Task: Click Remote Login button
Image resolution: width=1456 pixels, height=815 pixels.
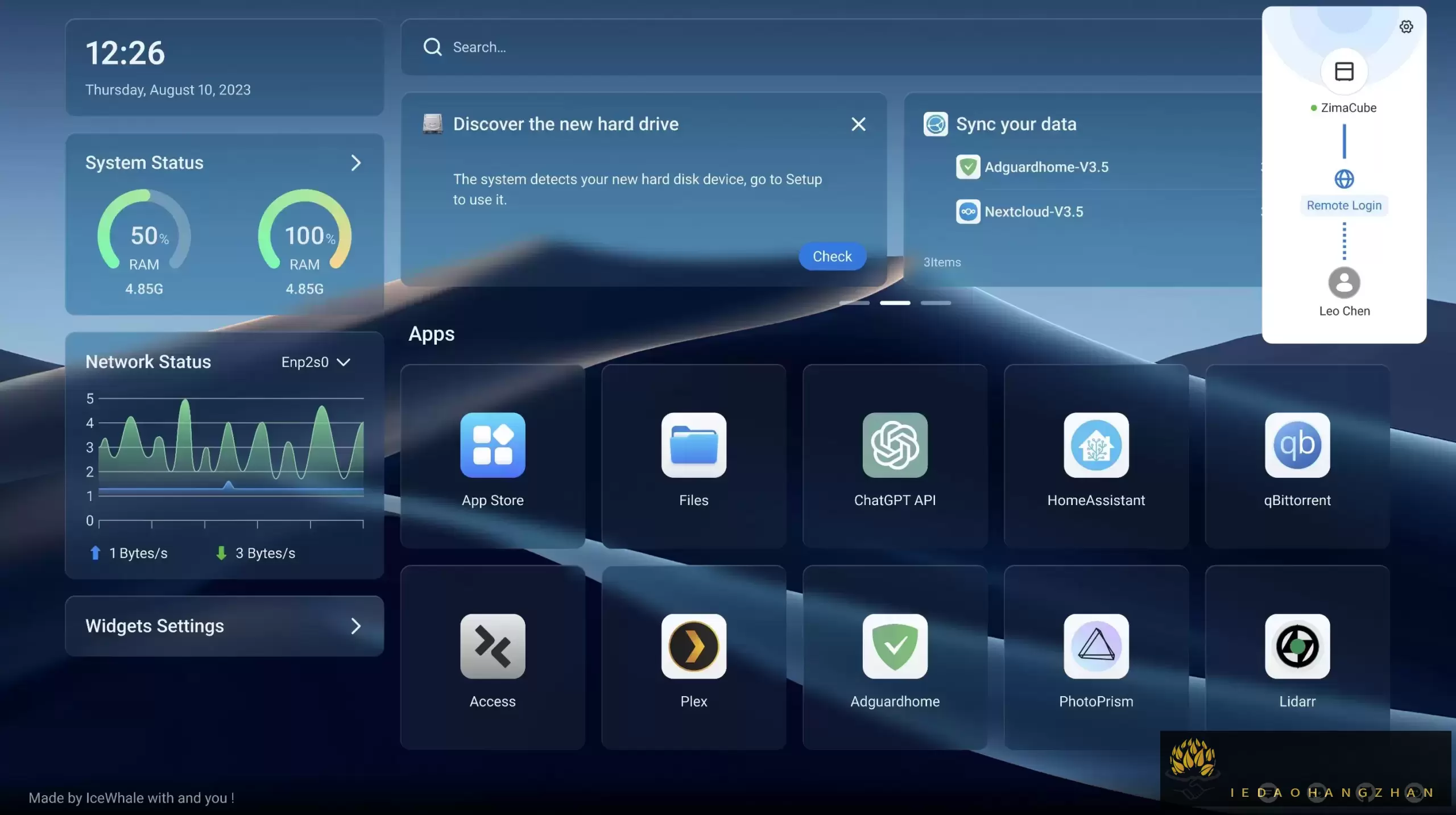Action: coord(1344,205)
